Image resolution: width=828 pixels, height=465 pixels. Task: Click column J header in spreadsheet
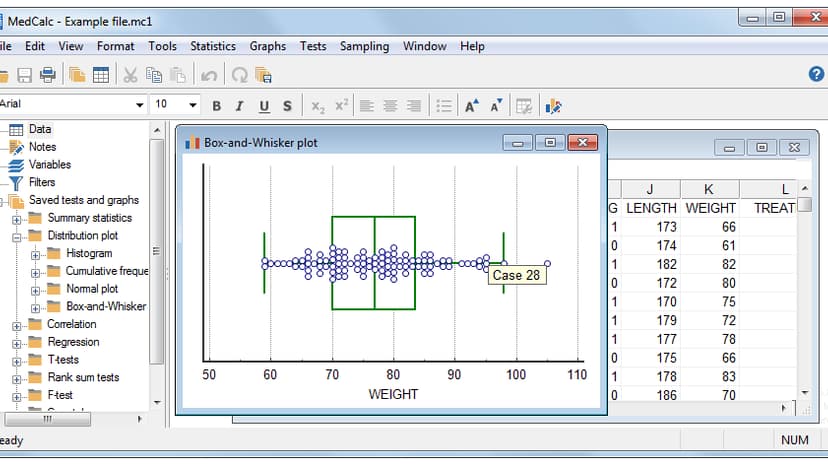[650, 189]
